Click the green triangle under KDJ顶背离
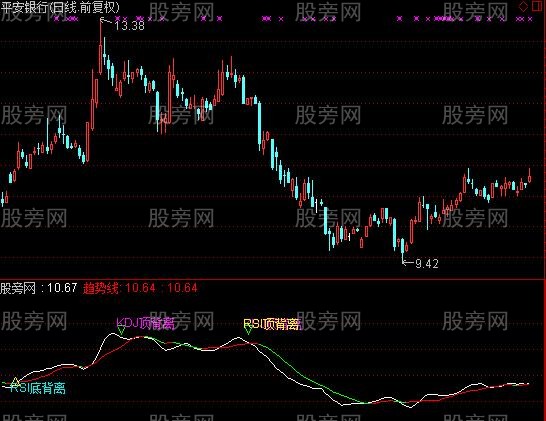 tap(121, 330)
